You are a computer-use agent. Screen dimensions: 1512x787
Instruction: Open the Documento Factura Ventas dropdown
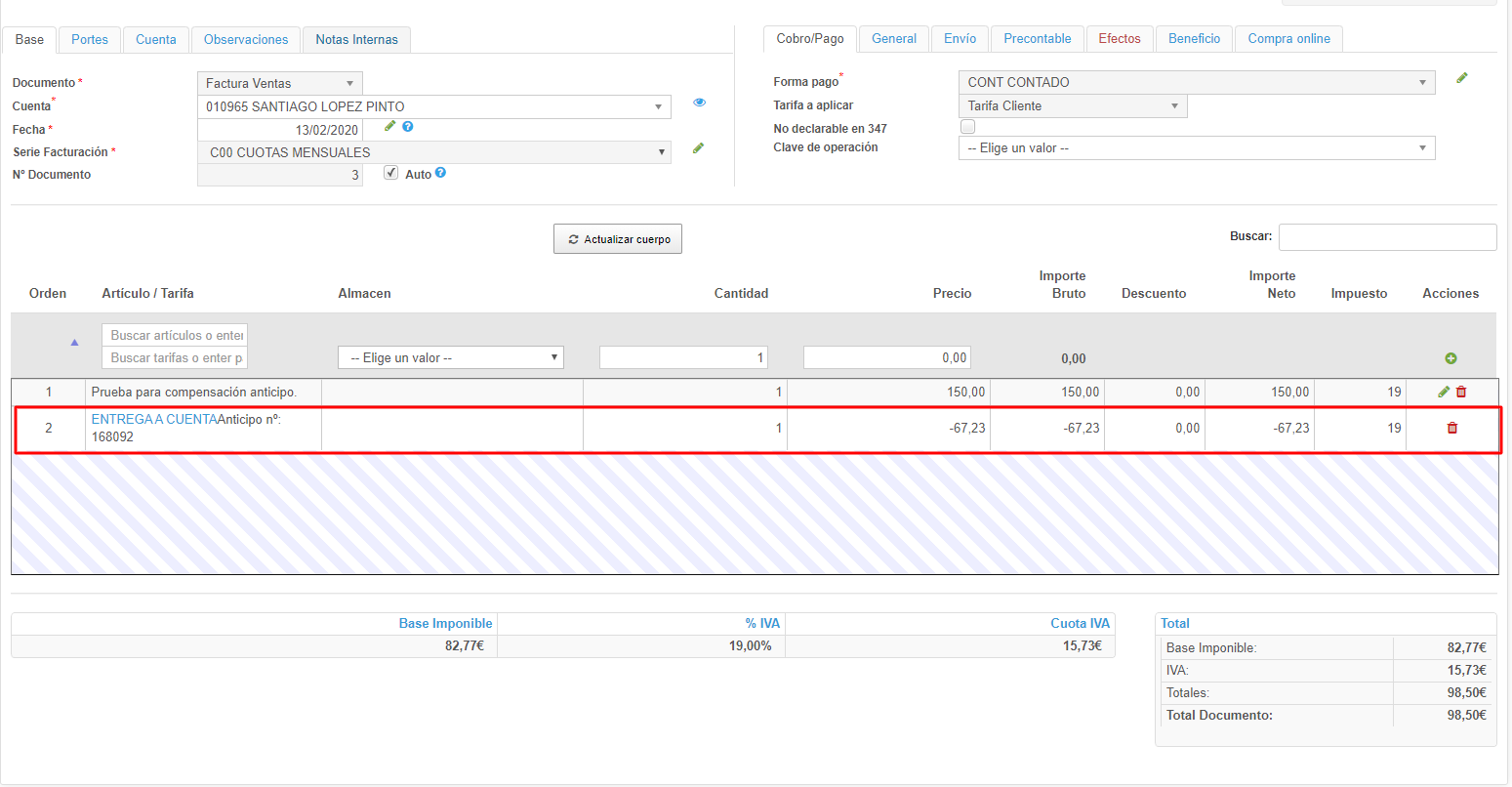280,83
